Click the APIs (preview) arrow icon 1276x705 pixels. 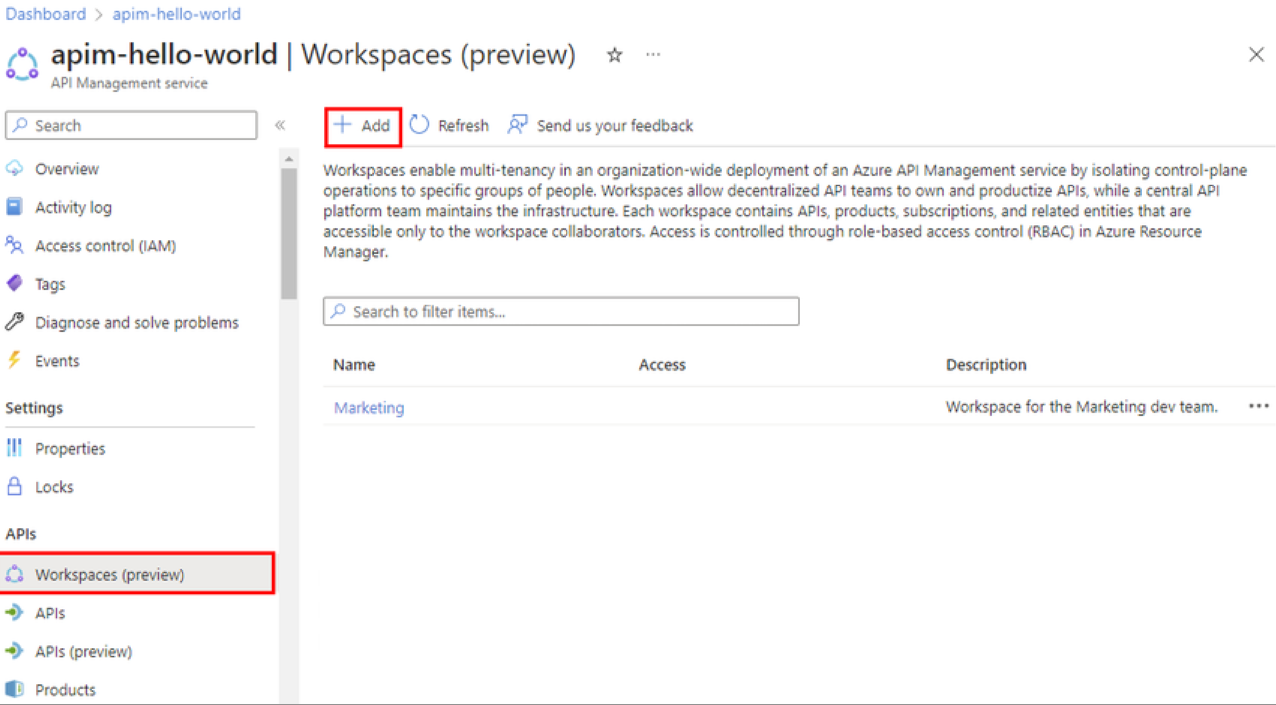coord(14,651)
